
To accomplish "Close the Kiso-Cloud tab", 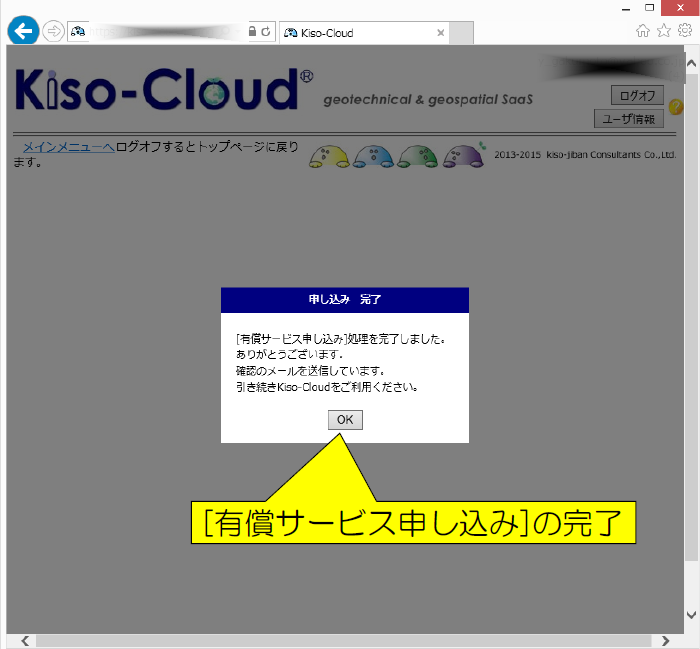I will [x=441, y=33].
